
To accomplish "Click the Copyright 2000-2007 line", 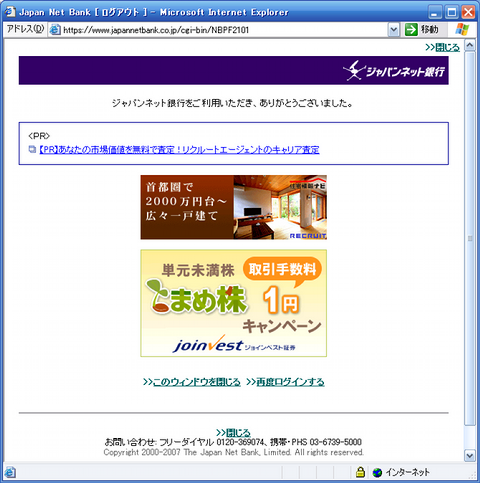I will tap(233, 452).
